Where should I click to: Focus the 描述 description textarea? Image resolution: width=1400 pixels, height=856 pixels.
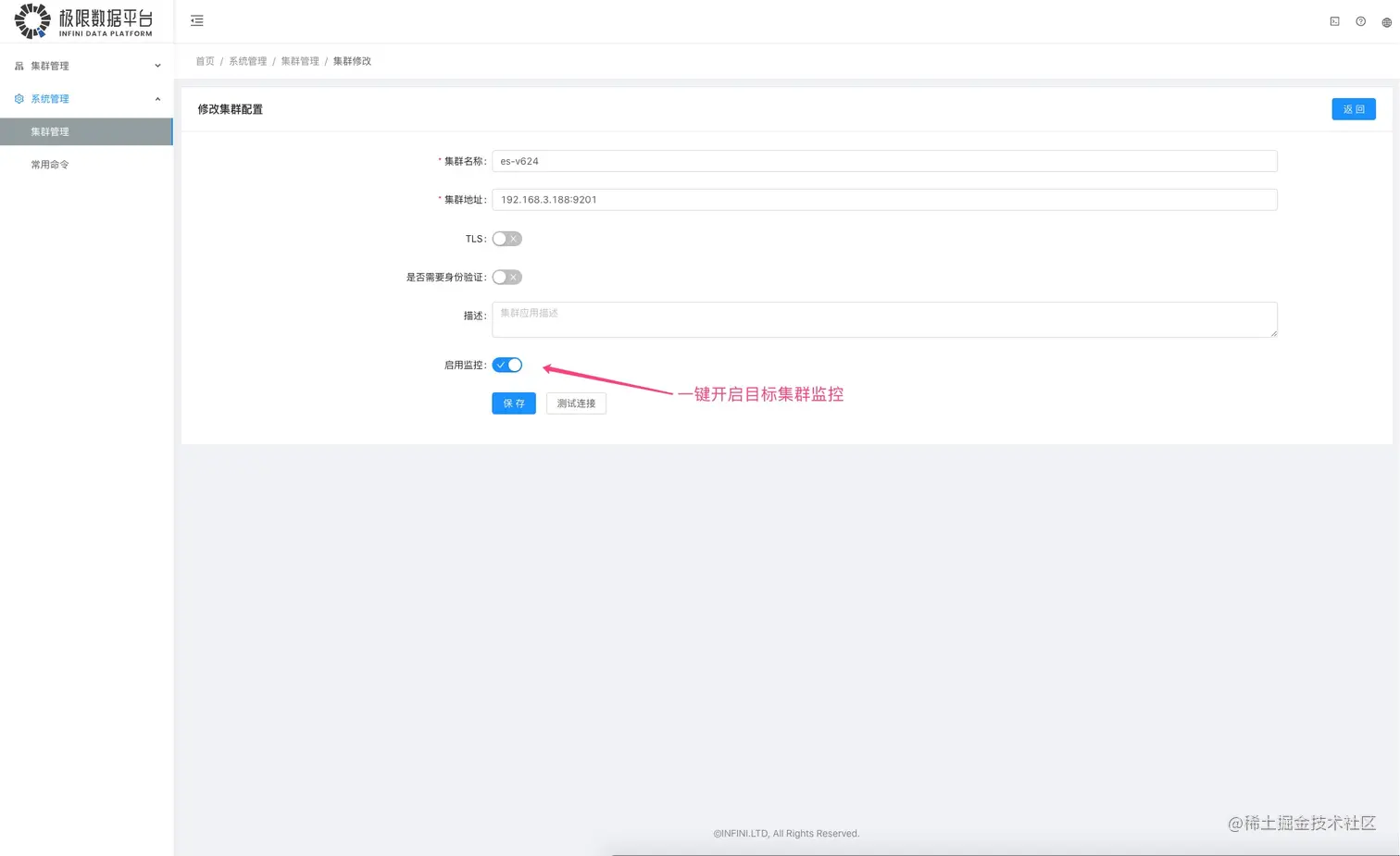pyautogui.click(x=883, y=318)
